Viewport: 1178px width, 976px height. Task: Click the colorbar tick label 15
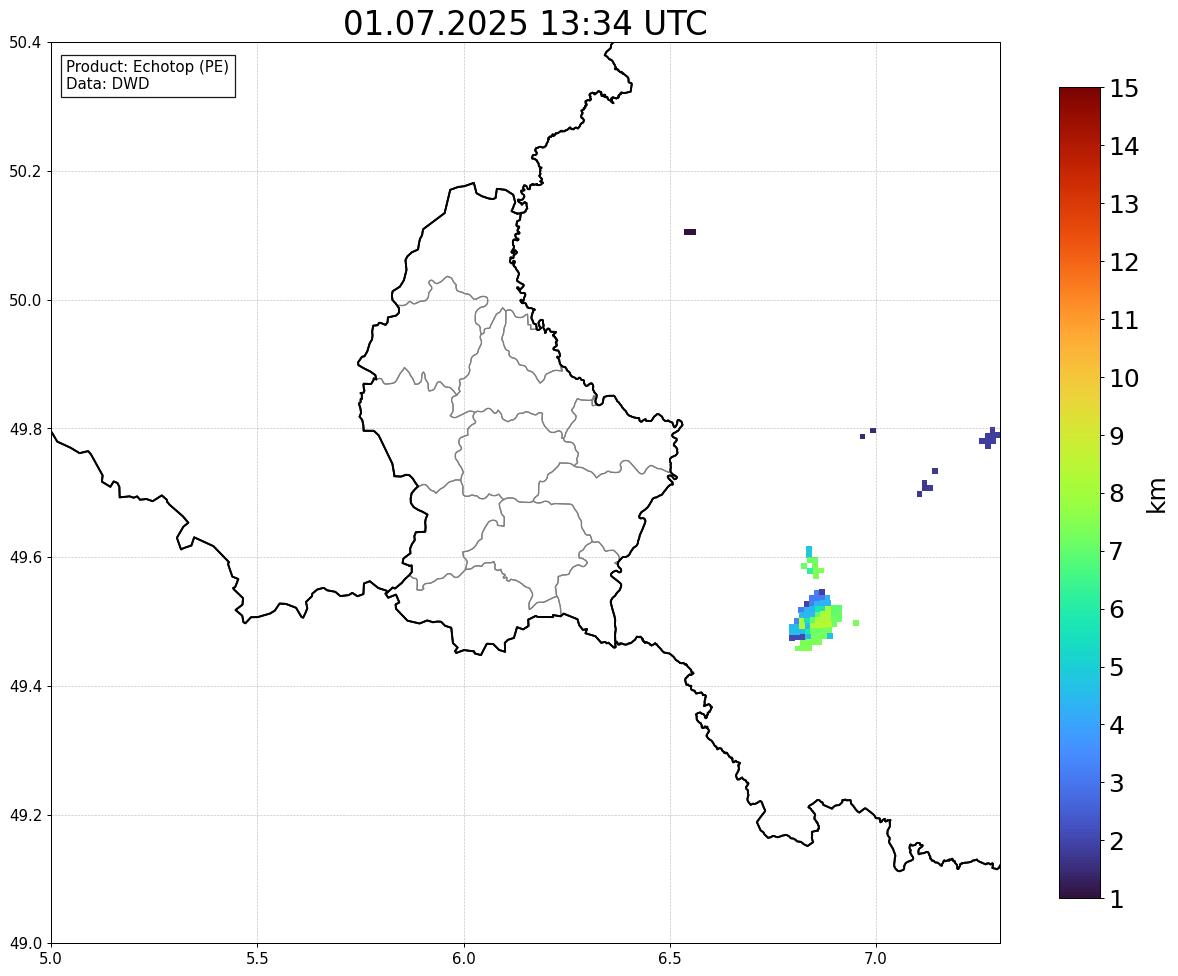pos(1124,89)
